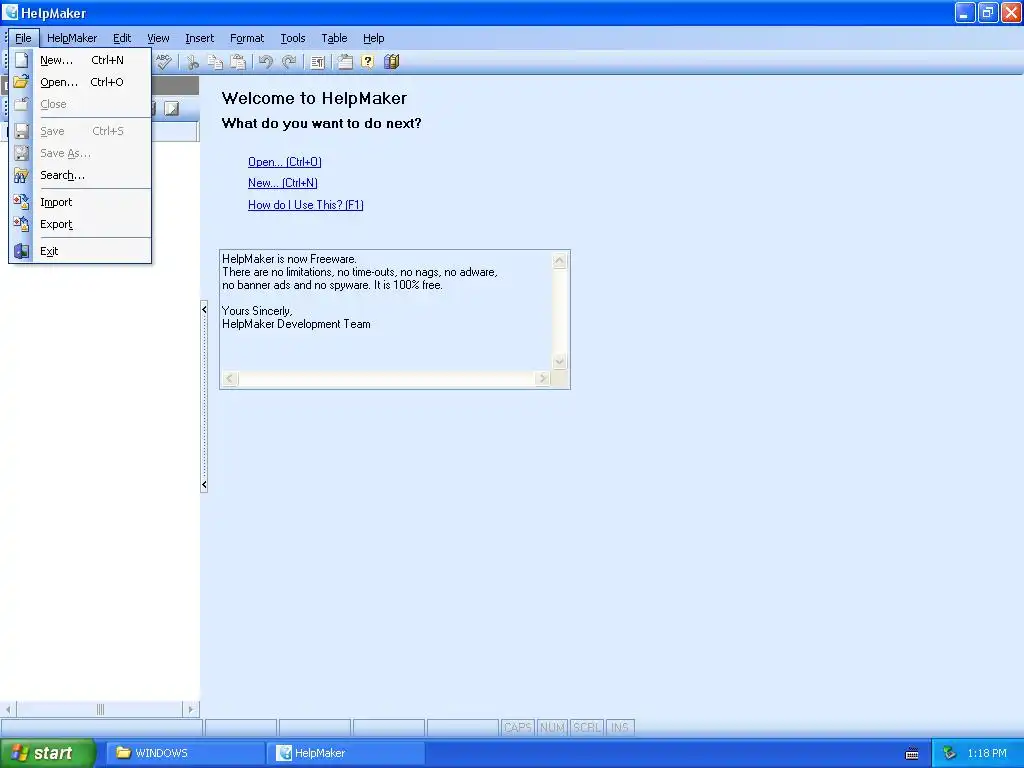Image resolution: width=1024 pixels, height=768 pixels.
Task: Click the notepad icon left of help icon
Action: (x=345, y=62)
